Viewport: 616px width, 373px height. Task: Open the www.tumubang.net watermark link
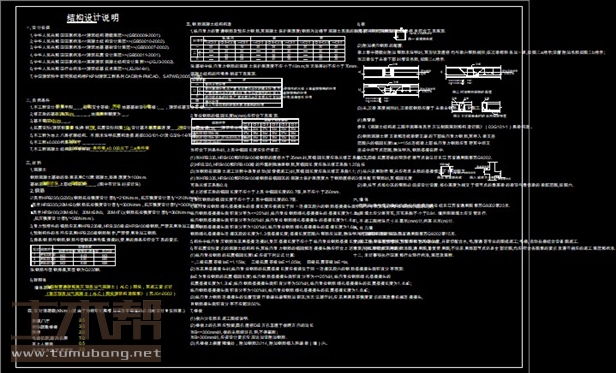(86, 353)
